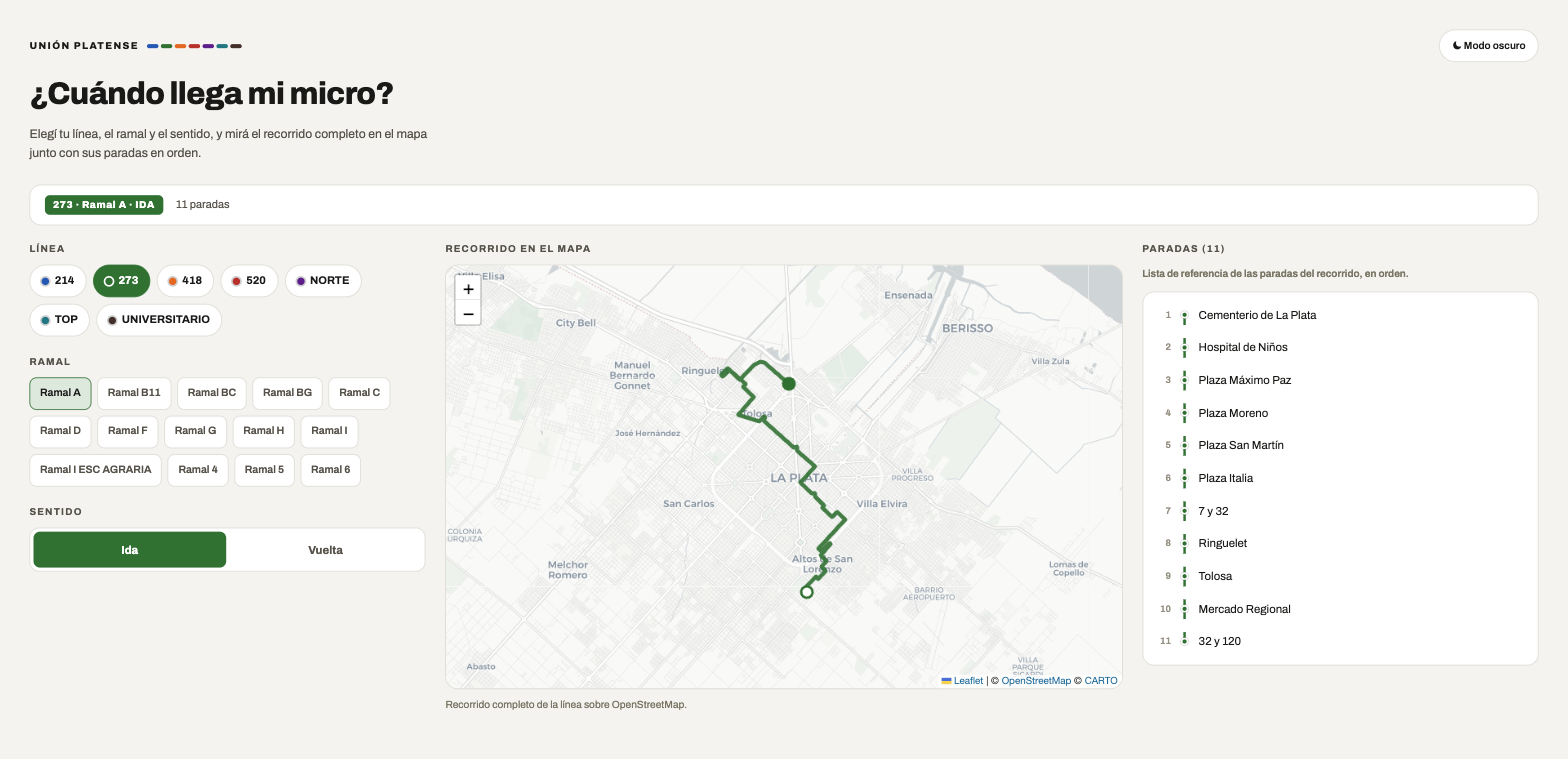Select line 214
The width and height of the screenshot is (1568, 759).
coord(58,281)
